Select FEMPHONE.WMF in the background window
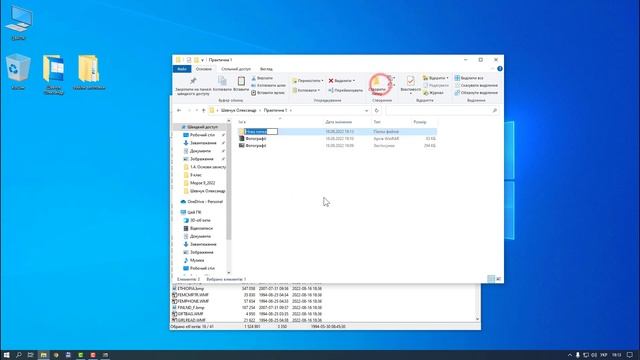This screenshot has height=360, width=640. [x=190, y=301]
